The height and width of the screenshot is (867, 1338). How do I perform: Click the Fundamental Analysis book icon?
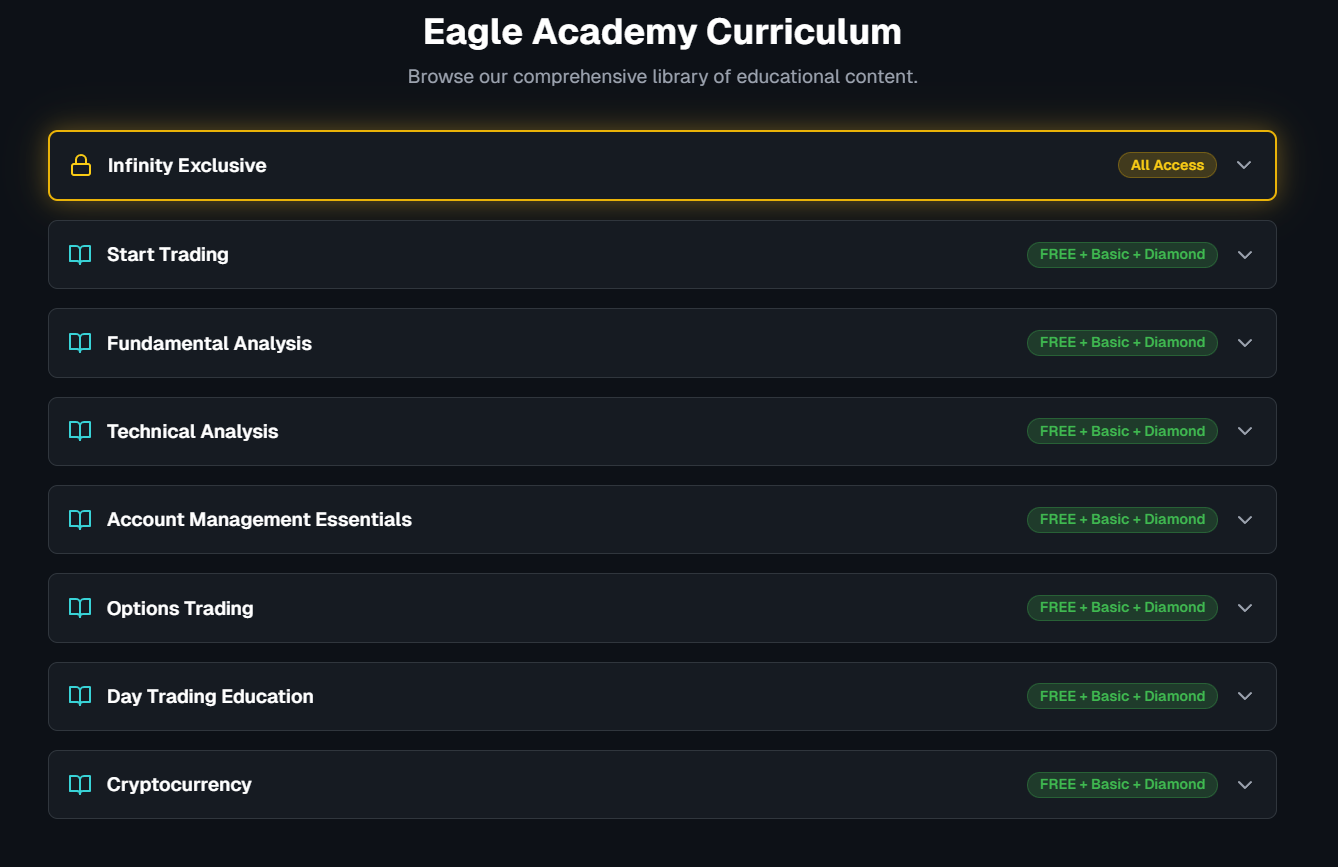click(79, 342)
